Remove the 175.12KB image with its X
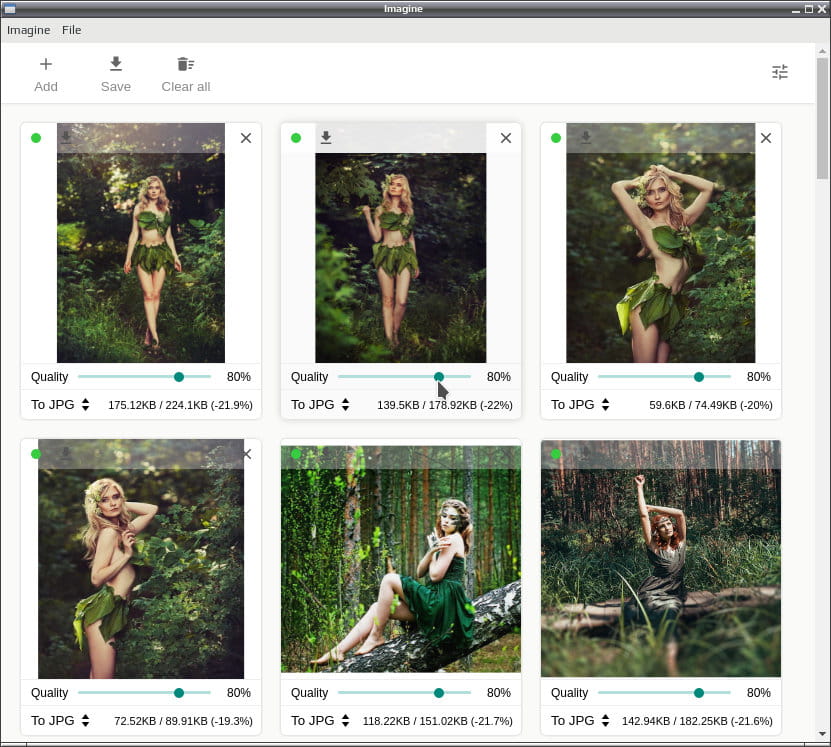831x747 pixels. [246, 138]
